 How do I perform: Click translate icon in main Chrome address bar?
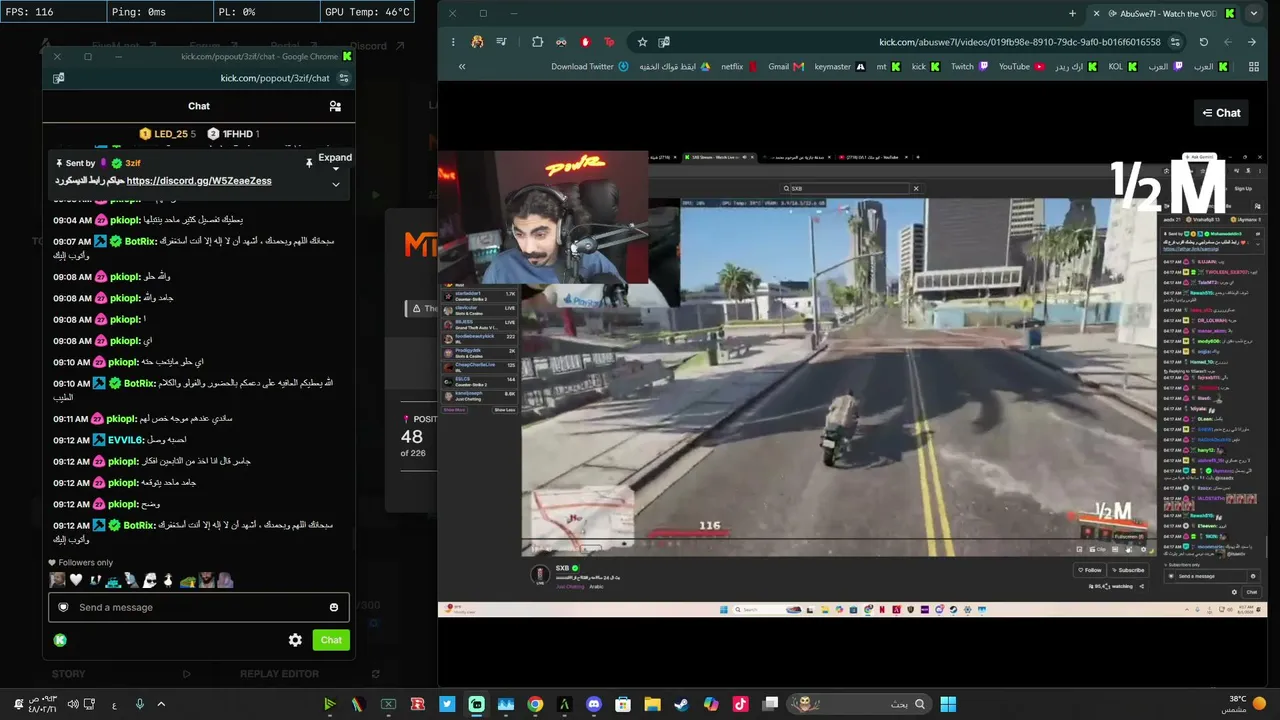(x=664, y=42)
